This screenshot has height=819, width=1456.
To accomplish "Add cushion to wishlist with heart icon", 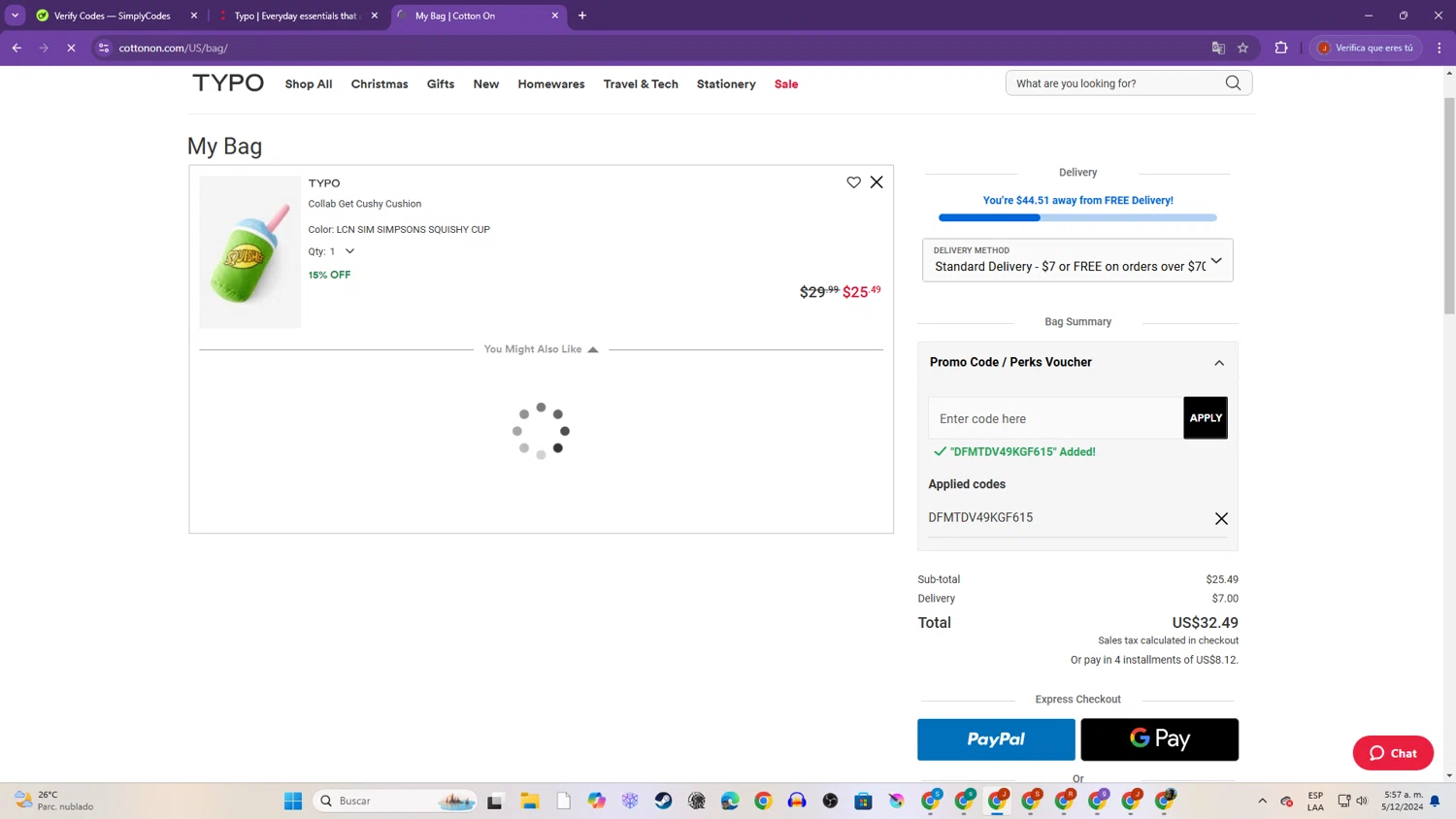I will coord(853,182).
